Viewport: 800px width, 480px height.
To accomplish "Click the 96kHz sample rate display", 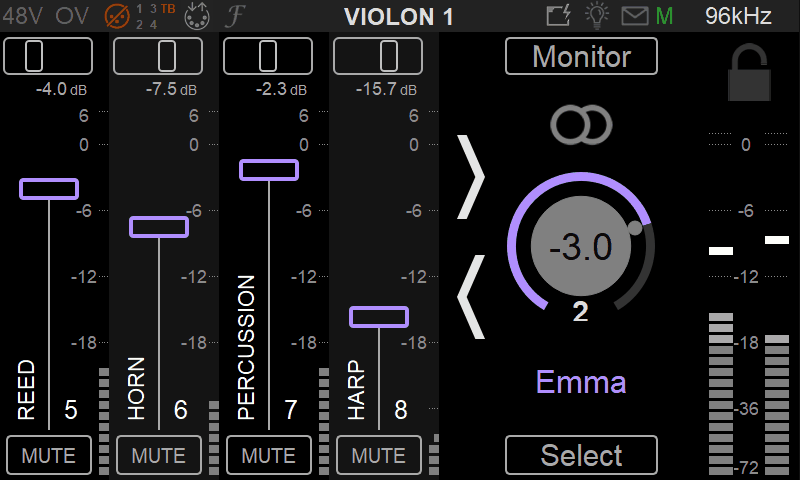I will [x=738, y=16].
